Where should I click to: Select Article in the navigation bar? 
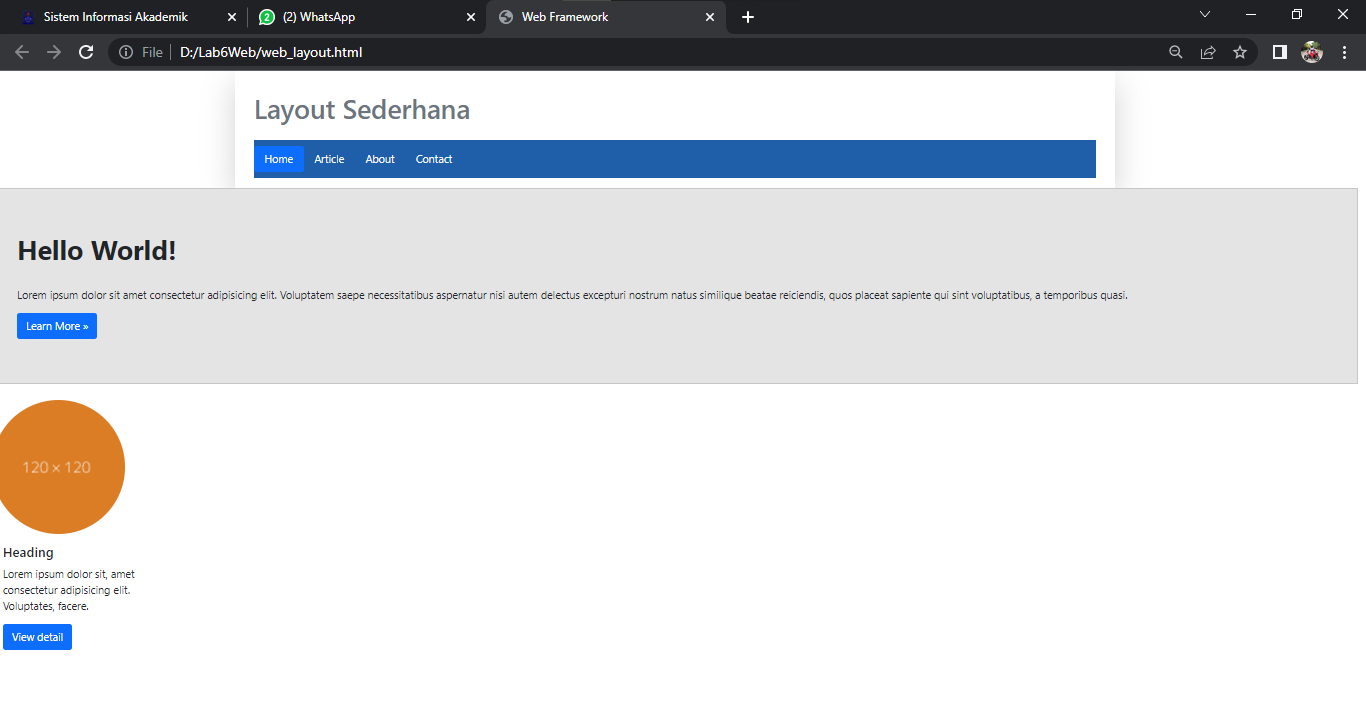329,159
